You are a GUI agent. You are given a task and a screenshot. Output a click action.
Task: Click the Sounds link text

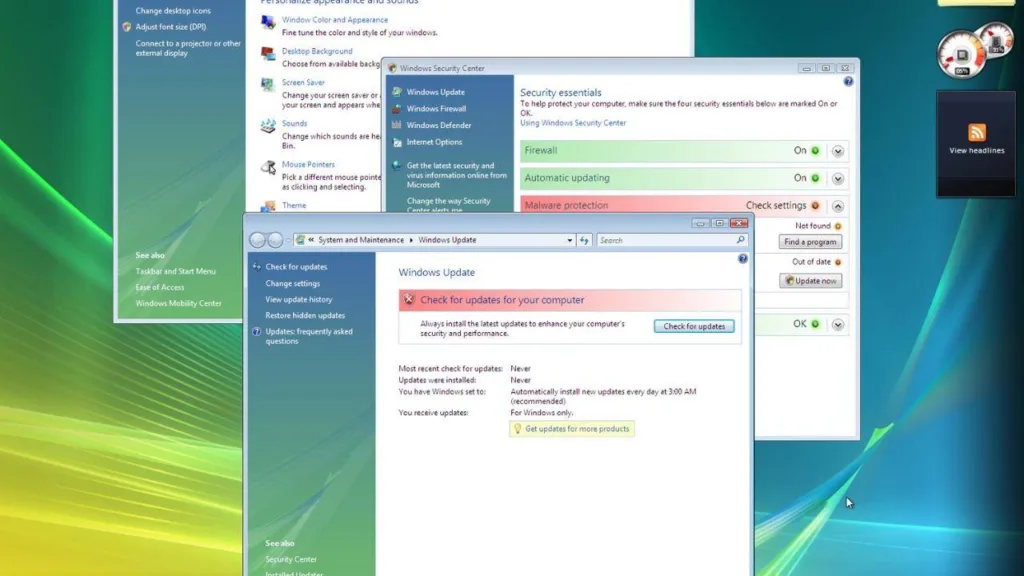295,123
